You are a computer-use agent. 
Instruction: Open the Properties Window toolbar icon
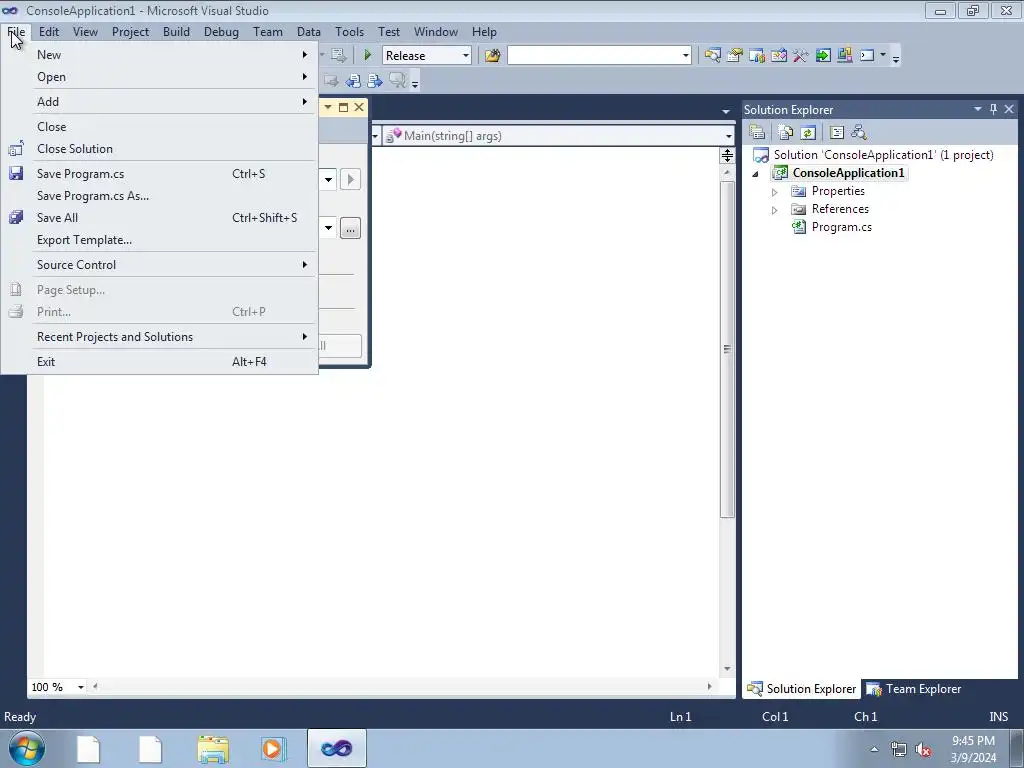point(735,56)
